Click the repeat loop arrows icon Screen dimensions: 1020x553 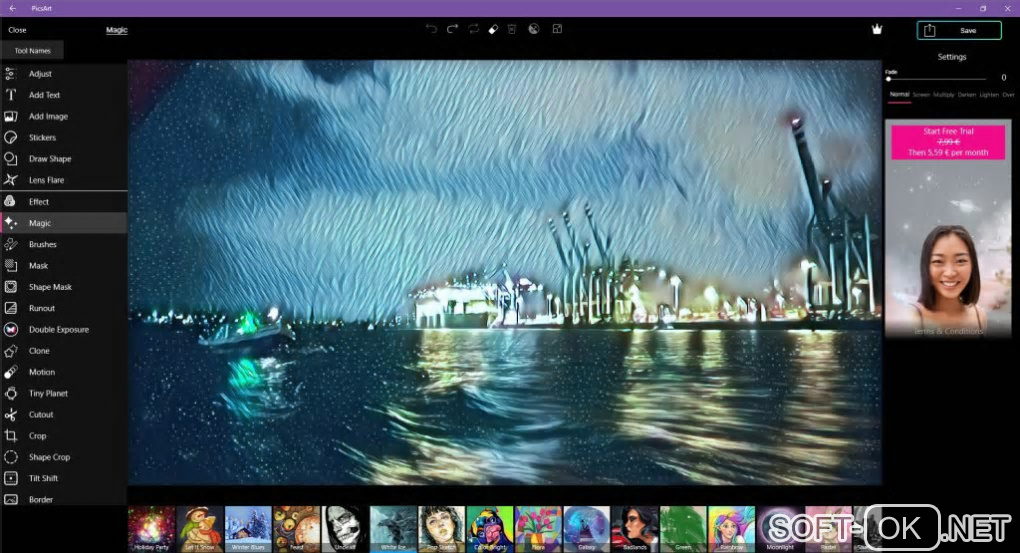[474, 29]
